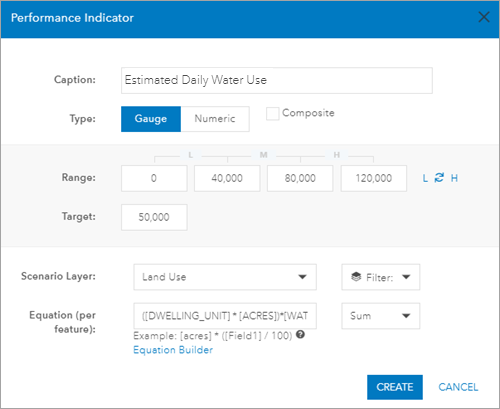
Task: Click the range field showing 40,000
Action: pos(227,178)
